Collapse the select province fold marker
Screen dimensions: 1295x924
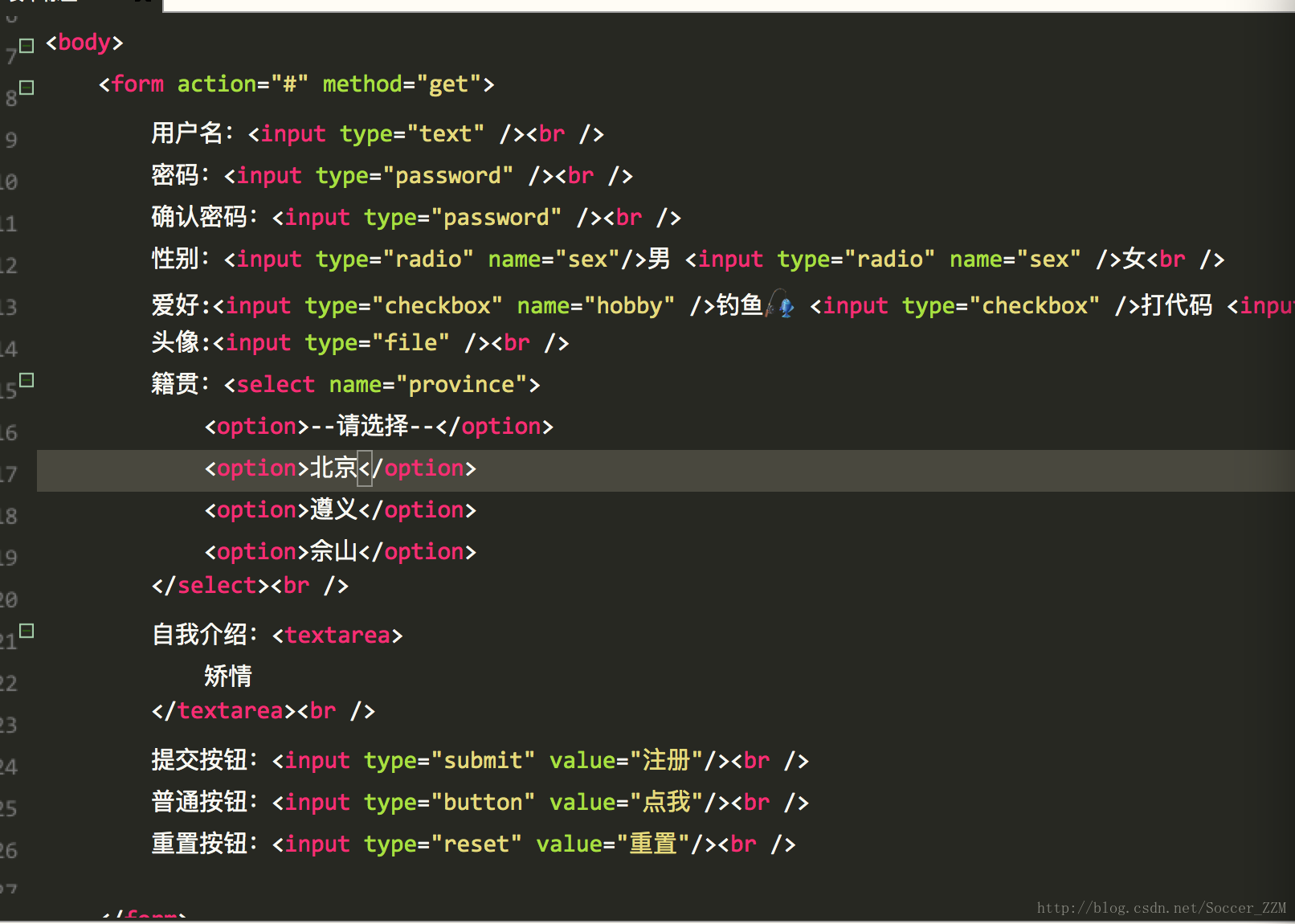point(27,380)
